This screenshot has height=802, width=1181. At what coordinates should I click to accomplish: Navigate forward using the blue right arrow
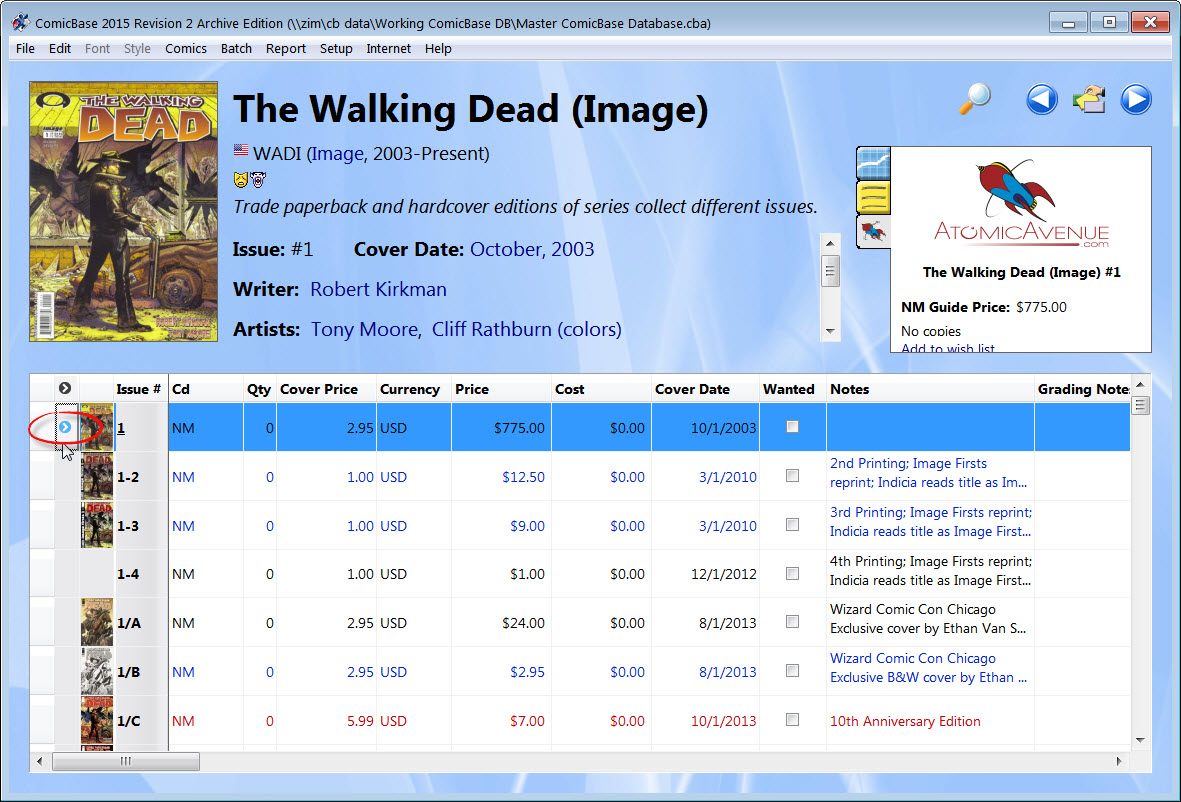1136,99
